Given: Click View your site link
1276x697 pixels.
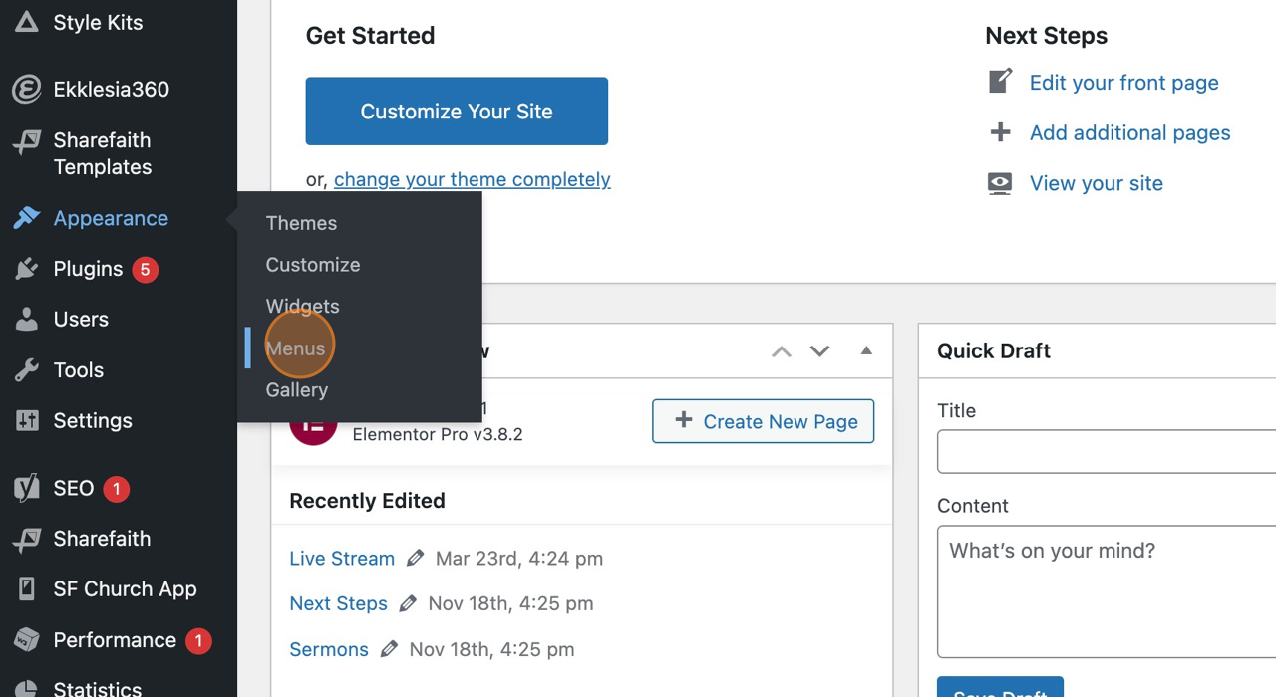Looking at the screenshot, I should pos(1096,183).
